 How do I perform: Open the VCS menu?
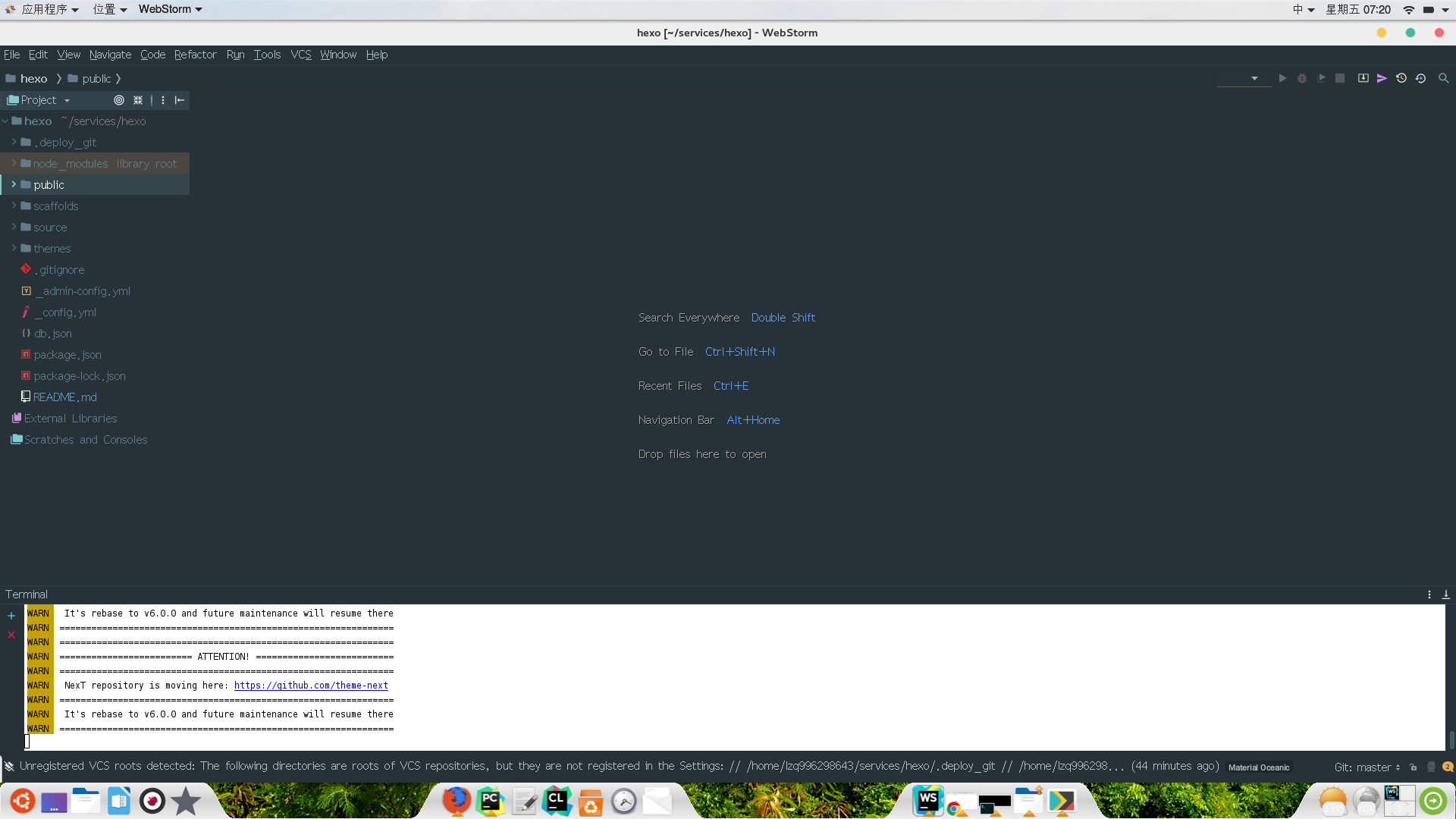pyautogui.click(x=300, y=55)
